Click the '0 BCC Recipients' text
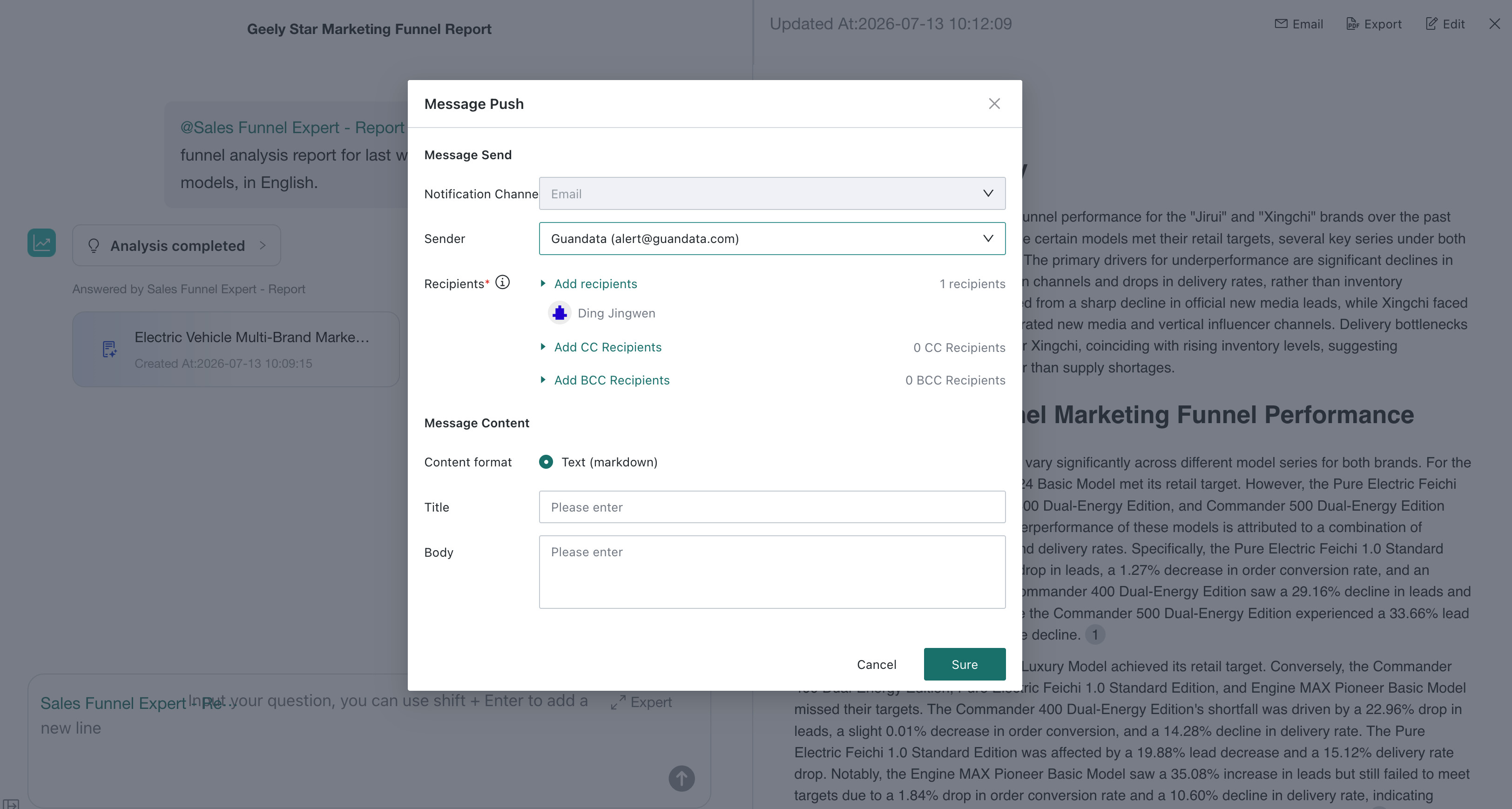This screenshot has height=809, width=1512. click(x=955, y=380)
